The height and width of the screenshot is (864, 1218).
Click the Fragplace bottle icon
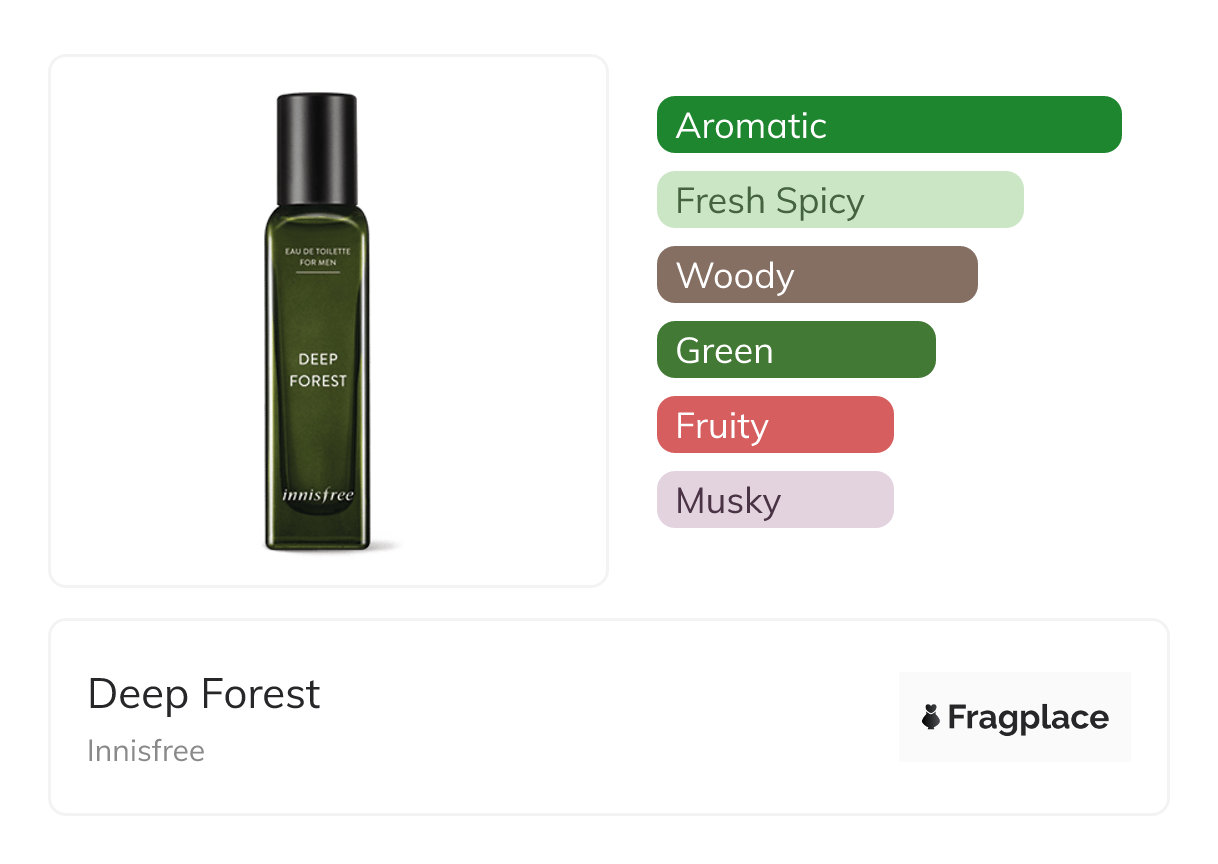coord(931,717)
